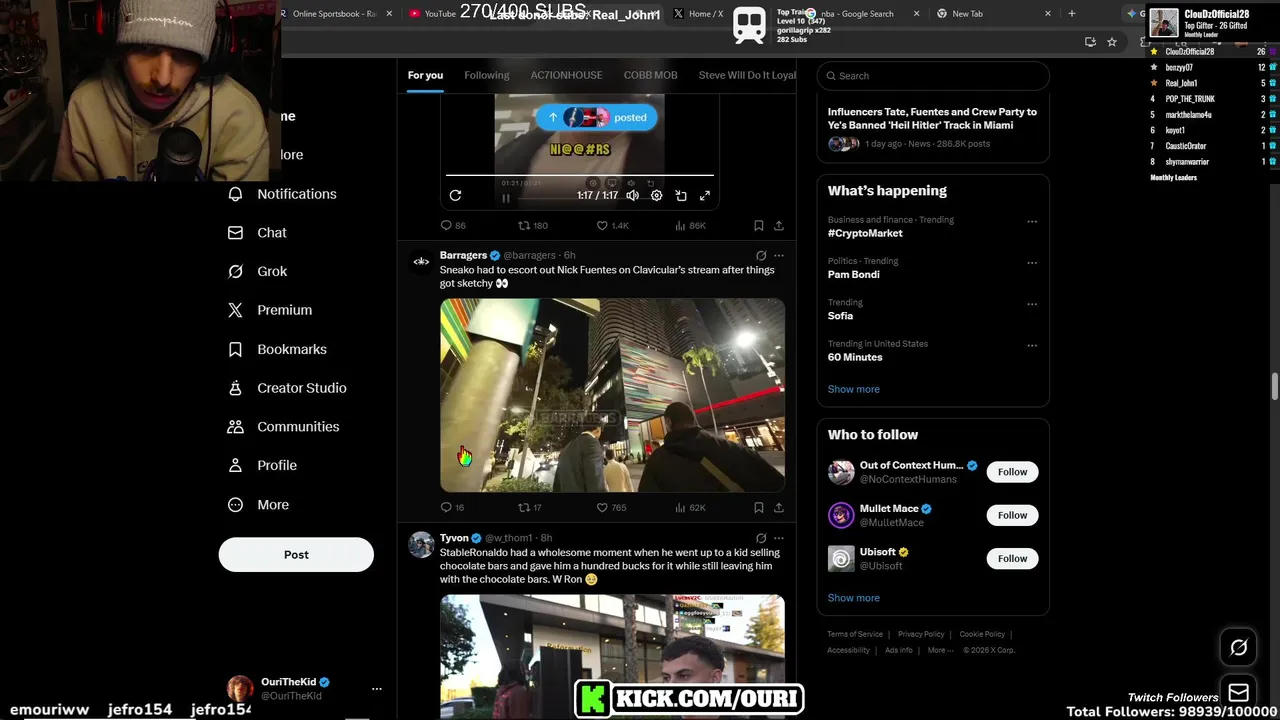Repost the Barragers post with 17 reposts
This screenshot has width=1280, height=720.
coord(530,508)
